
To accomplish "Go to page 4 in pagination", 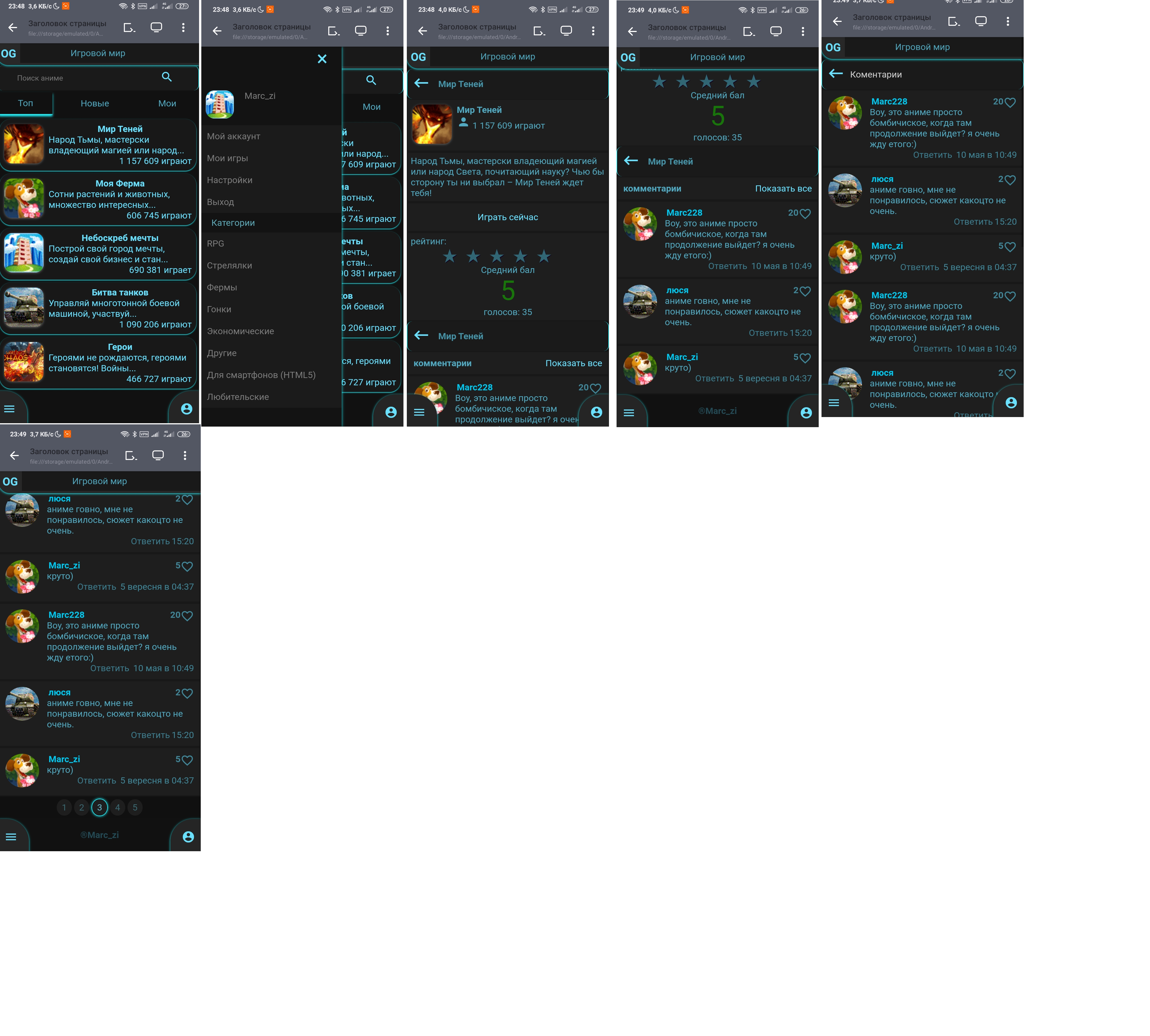I will click(x=117, y=807).
